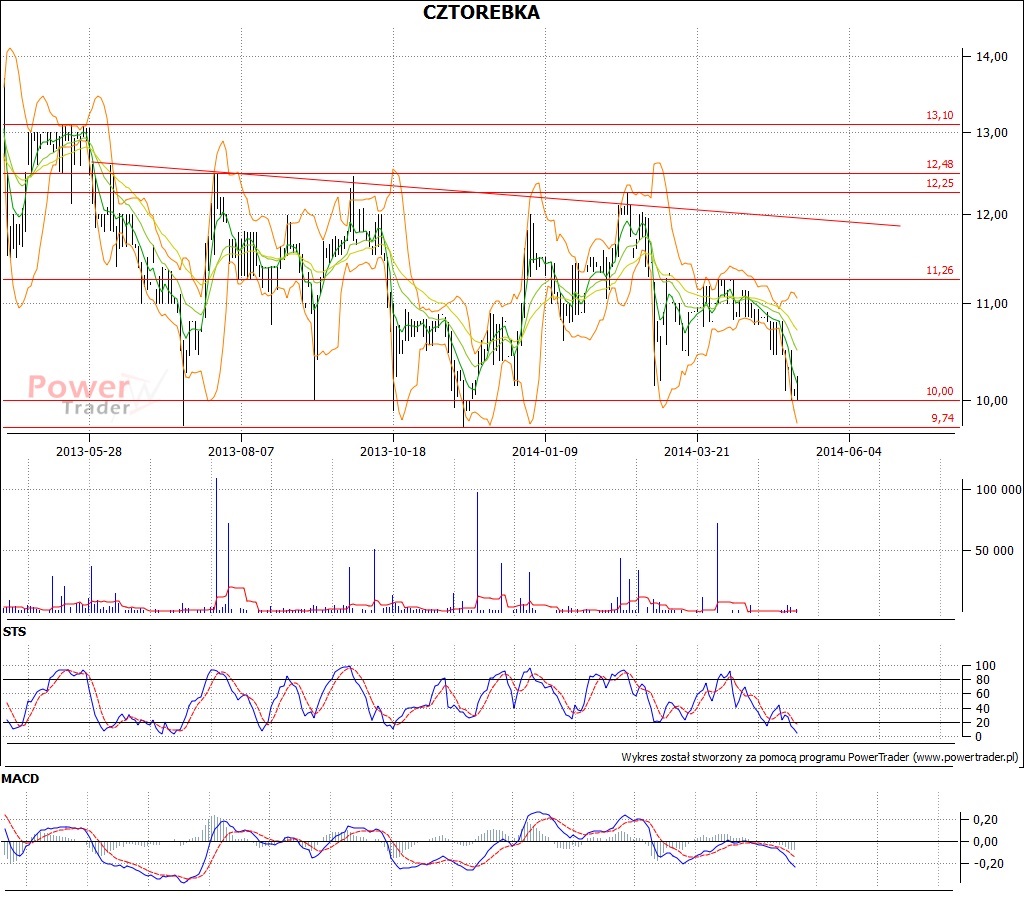Select the STS indicator heading

14,631
